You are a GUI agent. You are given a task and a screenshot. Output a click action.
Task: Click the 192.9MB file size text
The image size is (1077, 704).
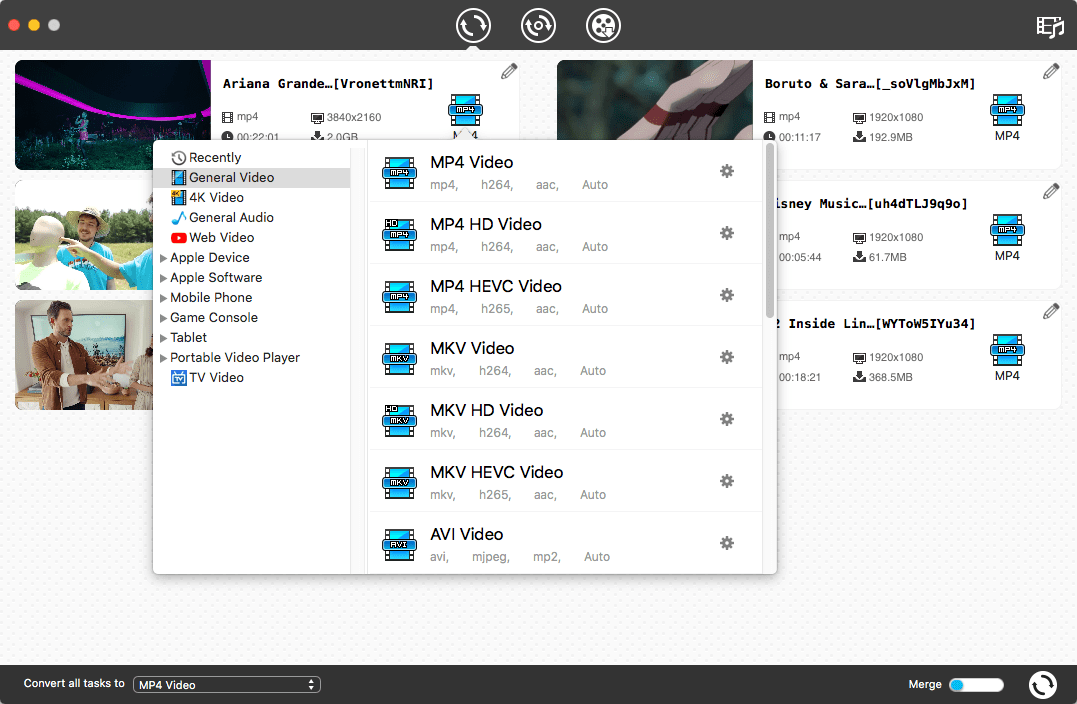[890, 137]
